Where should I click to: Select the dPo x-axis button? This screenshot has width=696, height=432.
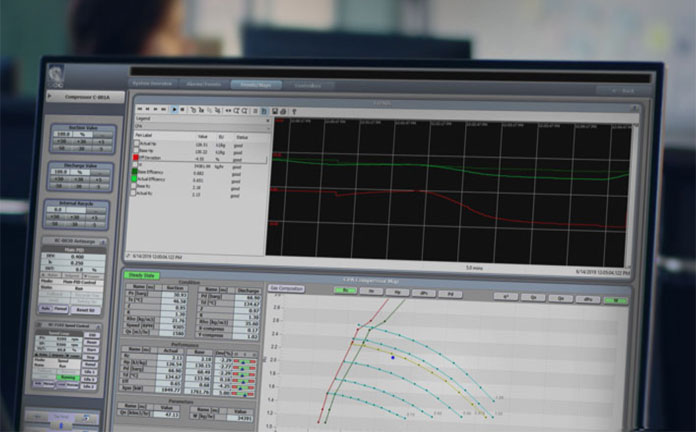point(588,300)
